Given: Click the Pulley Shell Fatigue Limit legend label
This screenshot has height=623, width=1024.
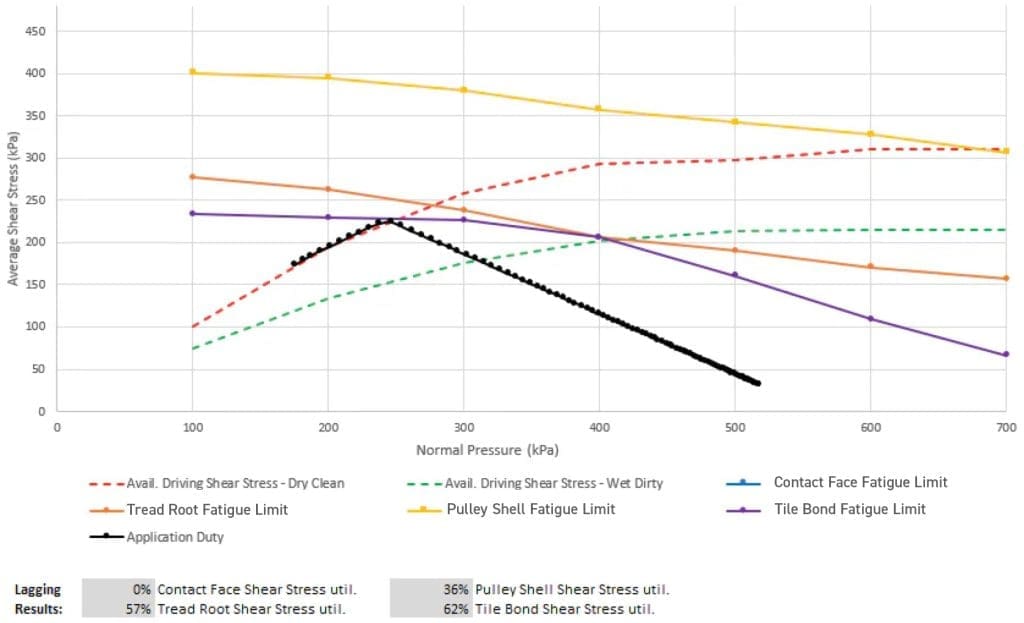Looking at the screenshot, I should point(530,509).
